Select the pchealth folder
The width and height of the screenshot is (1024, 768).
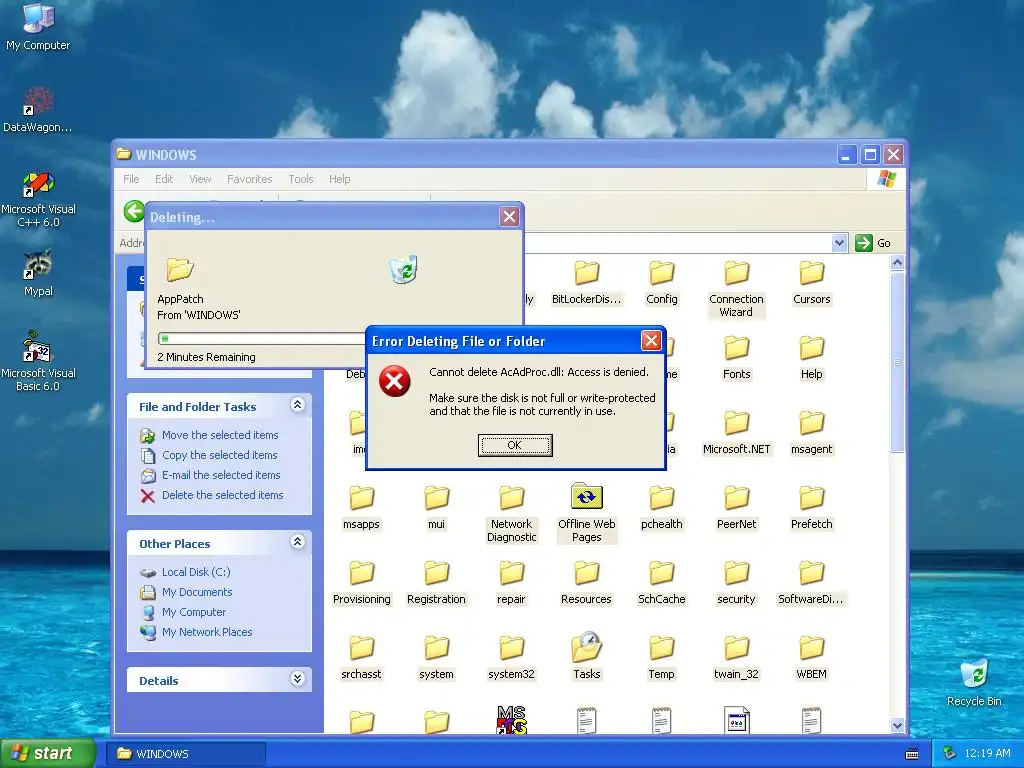(662, 508)
